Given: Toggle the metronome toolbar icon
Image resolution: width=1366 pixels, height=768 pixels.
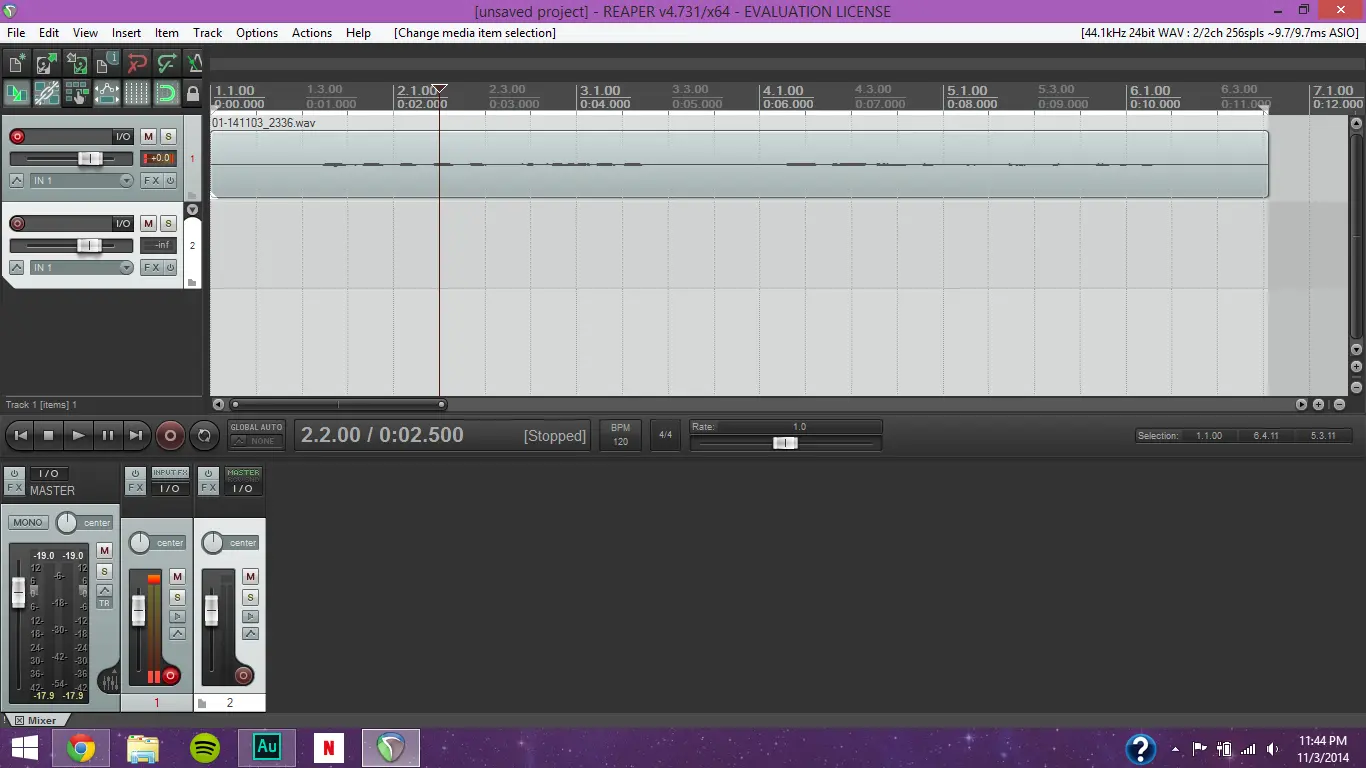Looking at the screenshot, I should coord(194,63).
